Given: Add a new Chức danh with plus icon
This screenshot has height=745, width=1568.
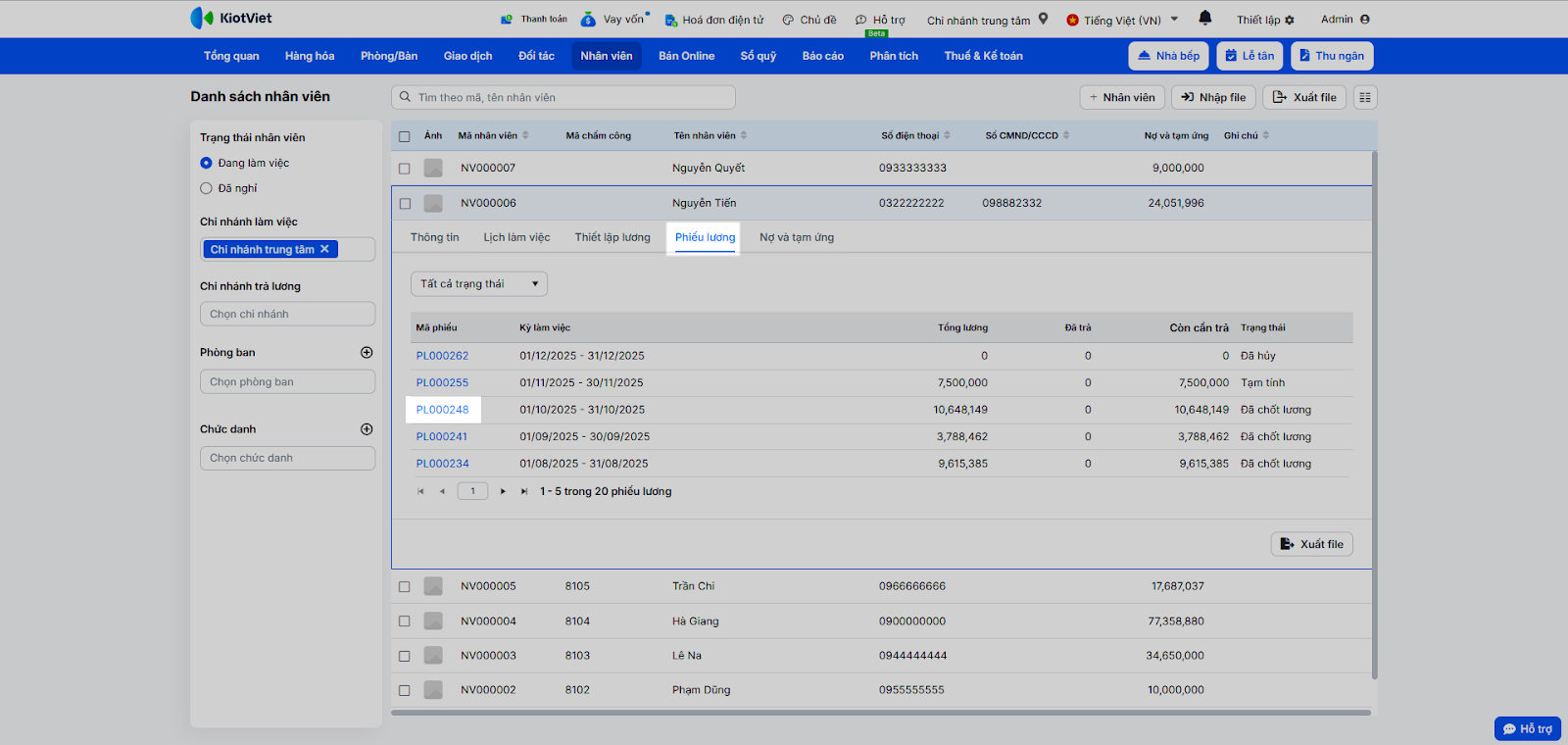Looking at the screenshot, I should 367,429.
